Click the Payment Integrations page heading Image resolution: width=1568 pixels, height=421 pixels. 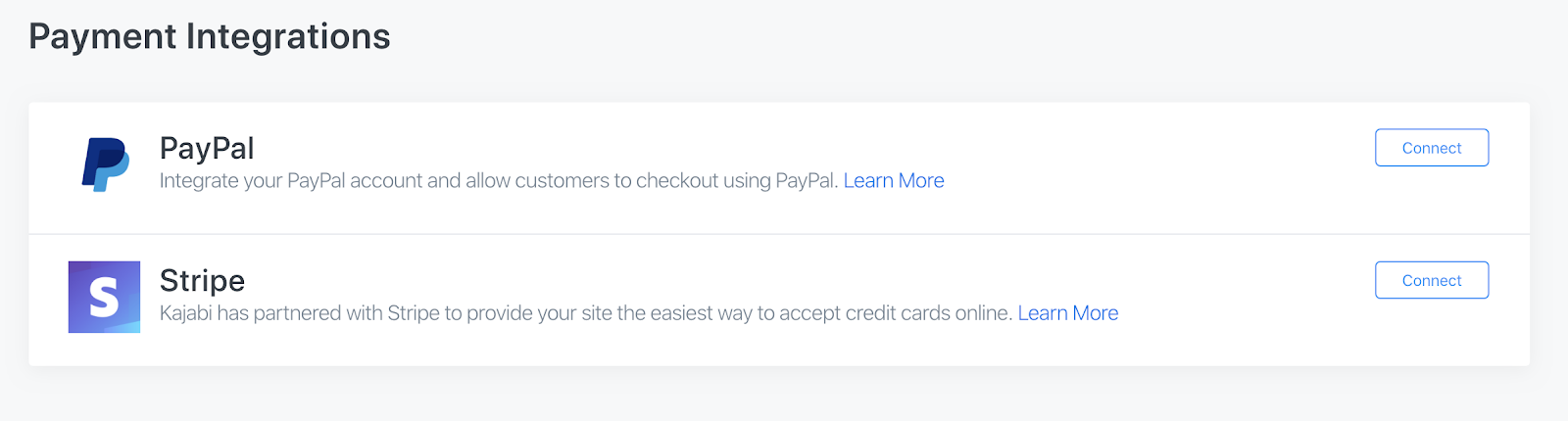[x=210, y=36]
